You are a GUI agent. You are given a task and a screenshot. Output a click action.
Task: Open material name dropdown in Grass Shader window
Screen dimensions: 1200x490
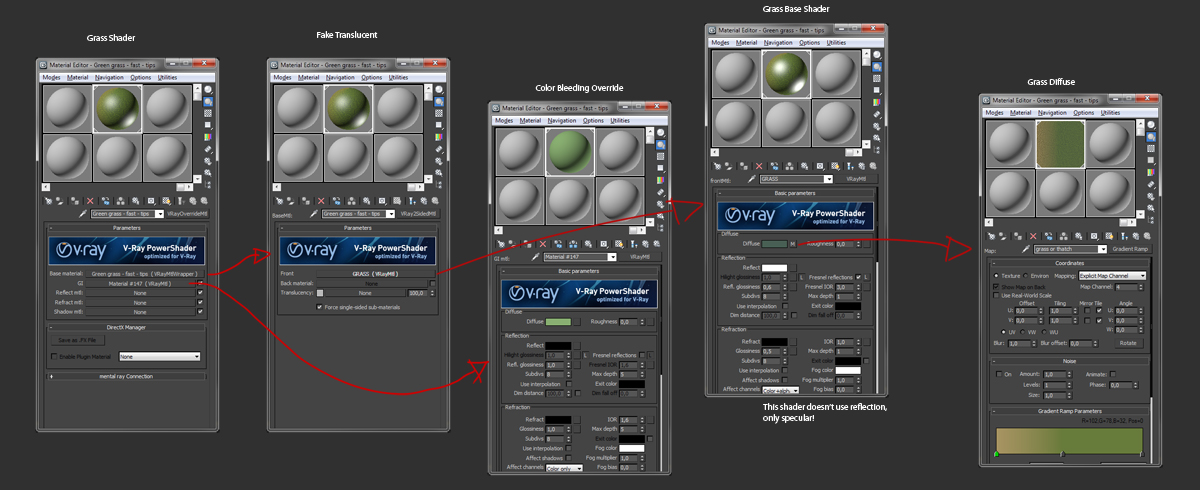[128, 214]
